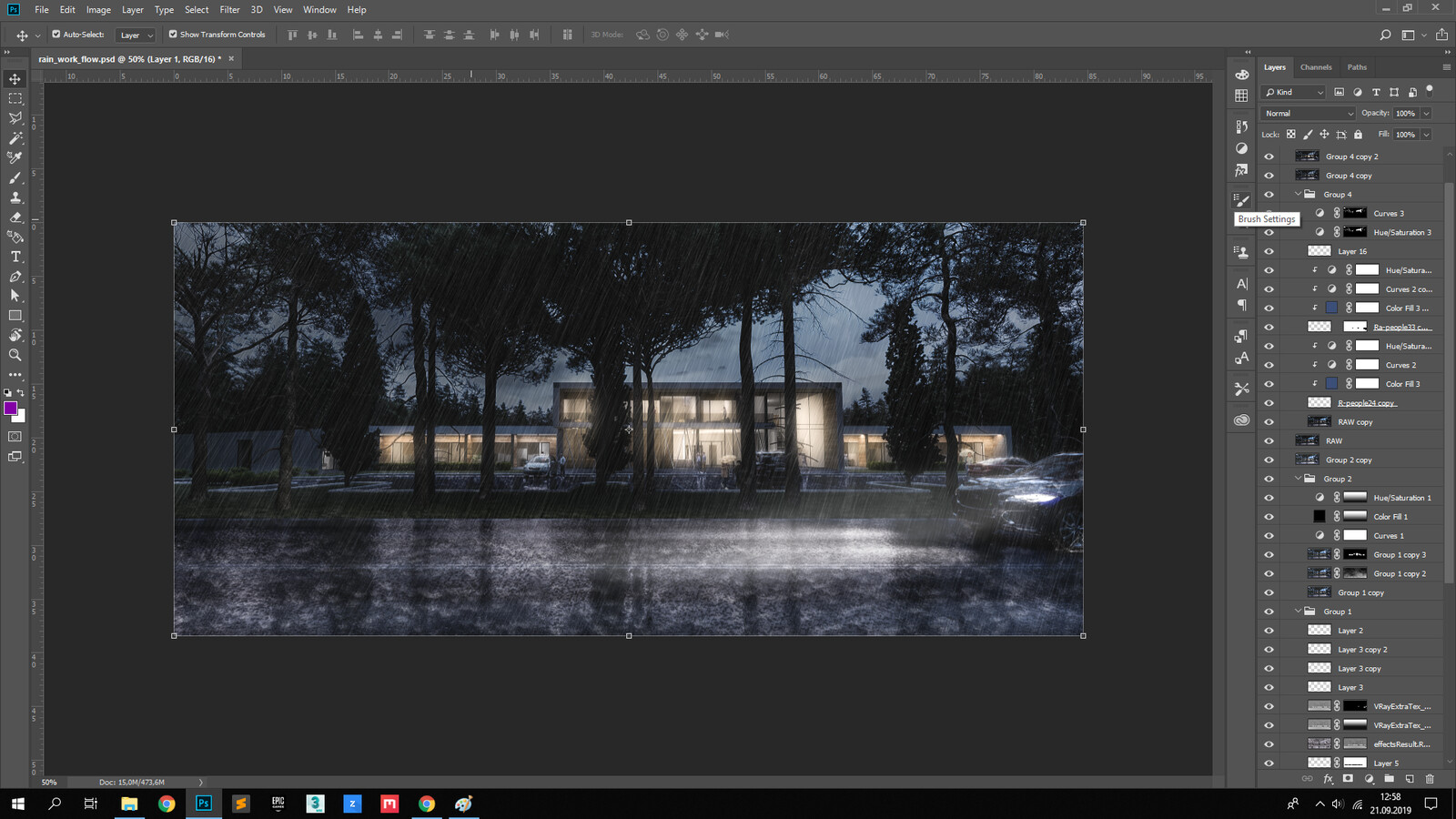The height and width of the screenshot is (819, 1456).
Task: Click the Opacity 100% input field
Action: 1406,114
